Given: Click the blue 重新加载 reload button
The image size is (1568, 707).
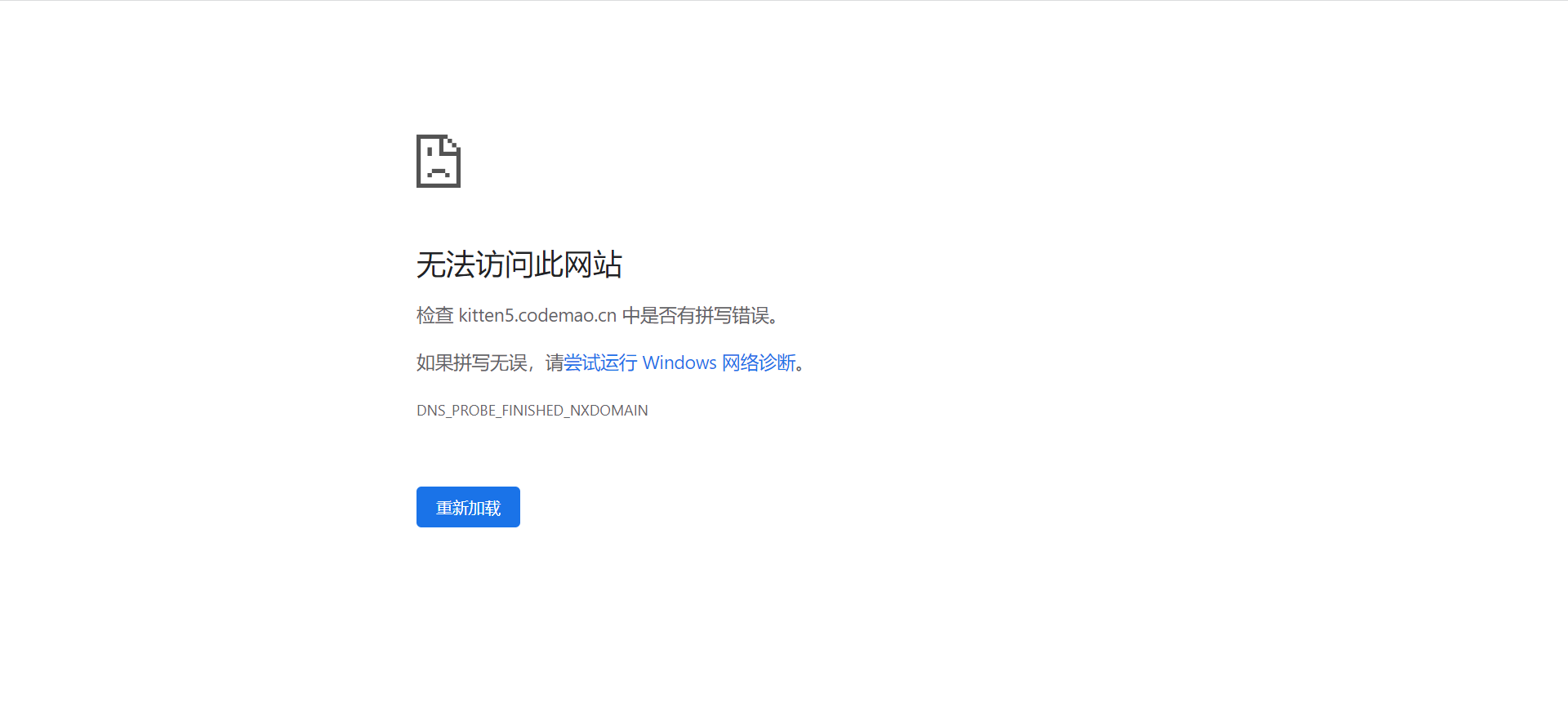Looking at the screenshot, I should click(x=468, y=507).
